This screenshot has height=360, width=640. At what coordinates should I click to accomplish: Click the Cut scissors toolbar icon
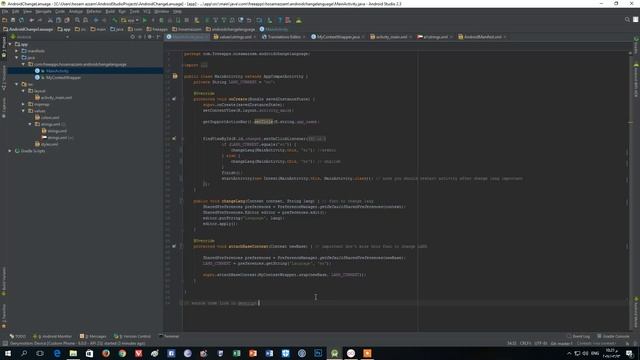[x=50, y=20]
